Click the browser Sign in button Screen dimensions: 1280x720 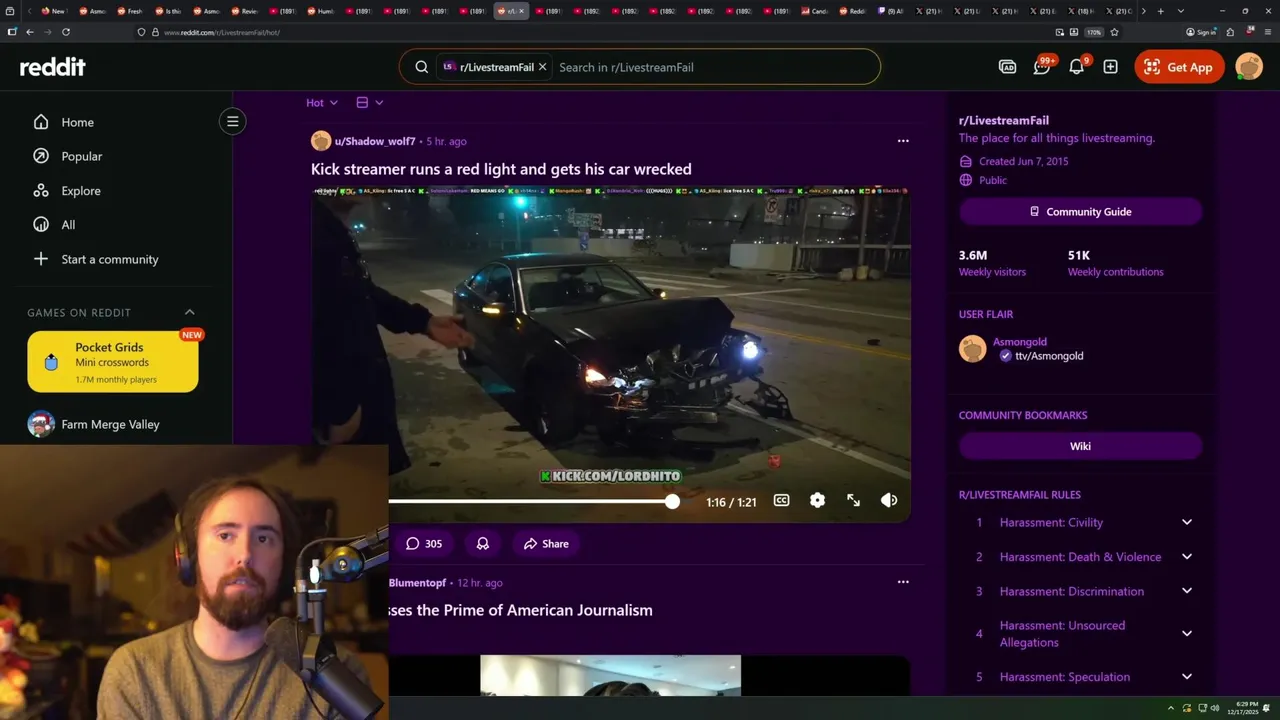[x=1201, y=32]
